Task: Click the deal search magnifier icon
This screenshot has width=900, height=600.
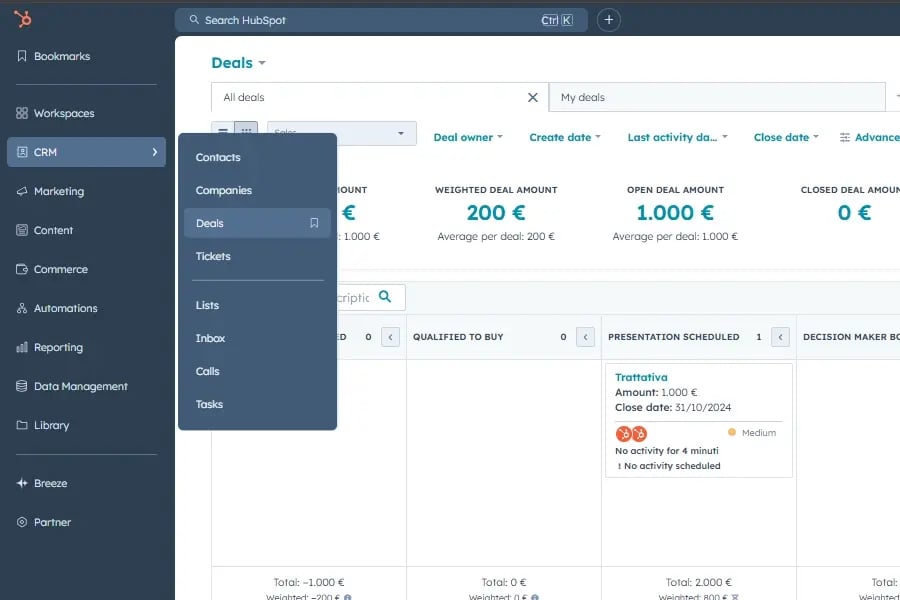Action: [385, 297]
